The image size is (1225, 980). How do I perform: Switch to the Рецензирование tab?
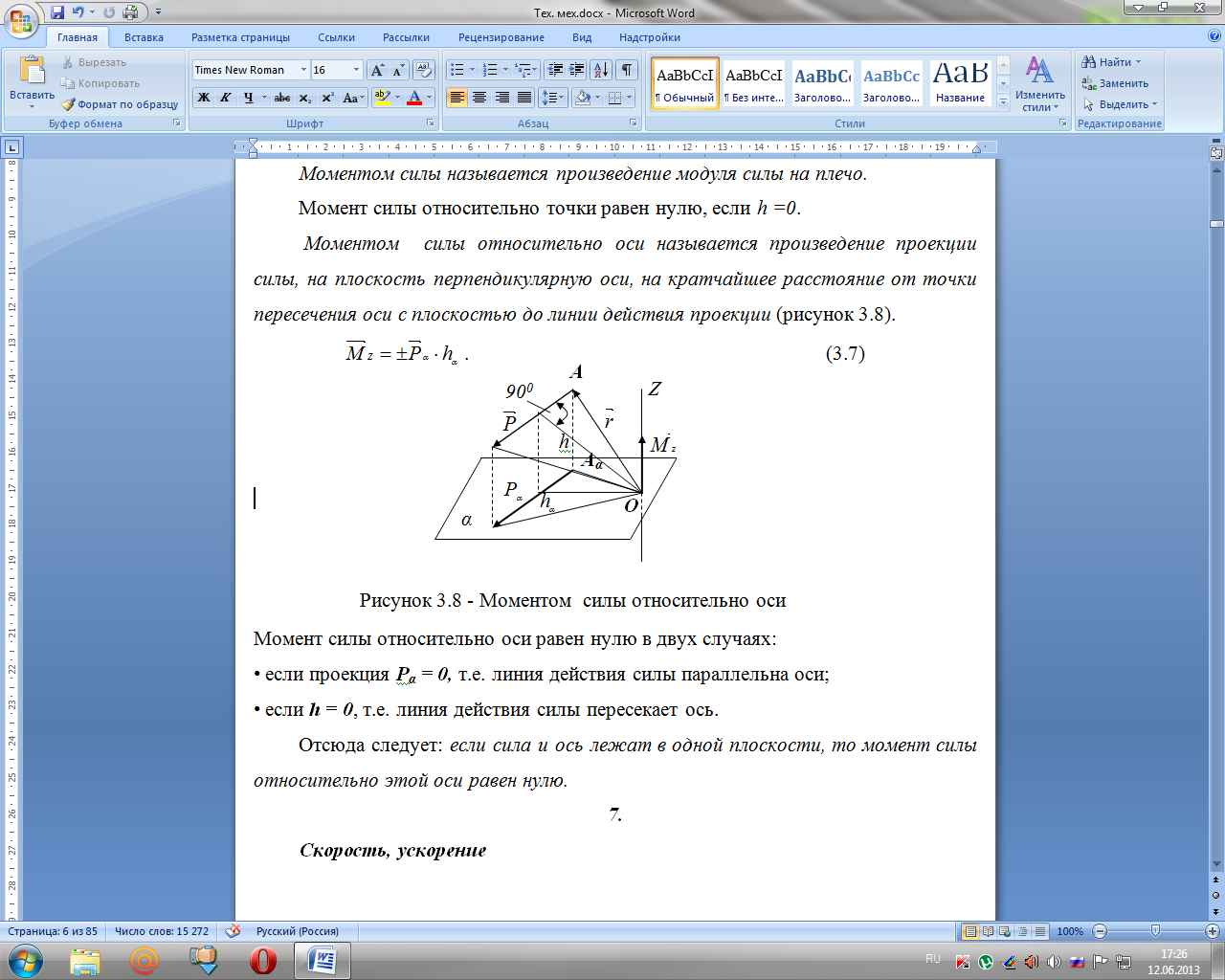coord(501,37)
